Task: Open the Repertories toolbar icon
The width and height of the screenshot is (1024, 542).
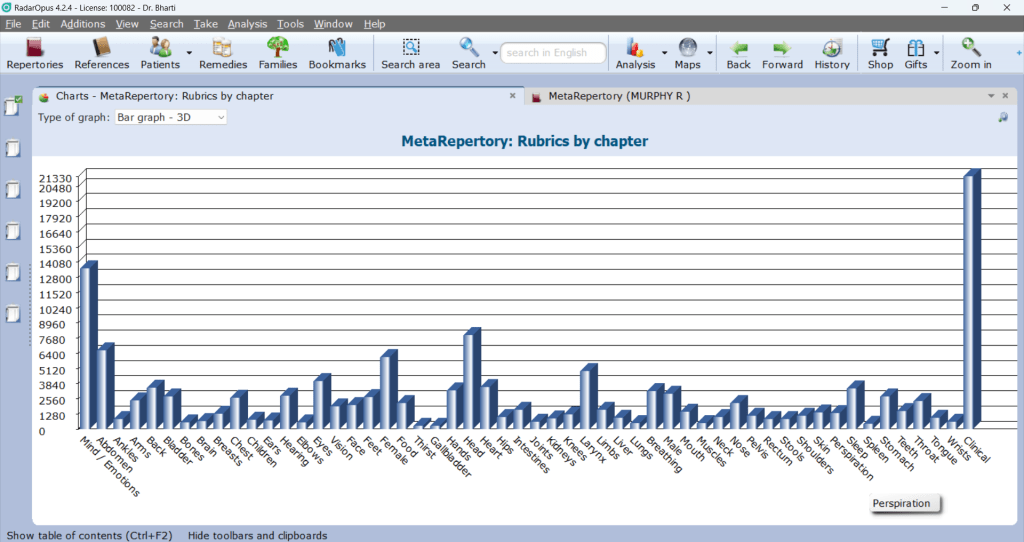Action: (35, 54)
